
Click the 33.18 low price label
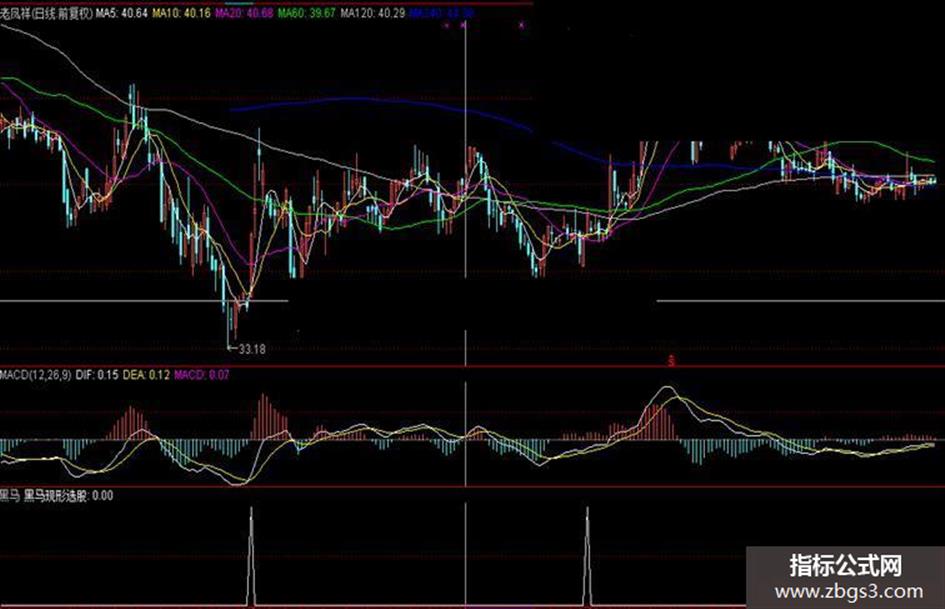point(252,349)
